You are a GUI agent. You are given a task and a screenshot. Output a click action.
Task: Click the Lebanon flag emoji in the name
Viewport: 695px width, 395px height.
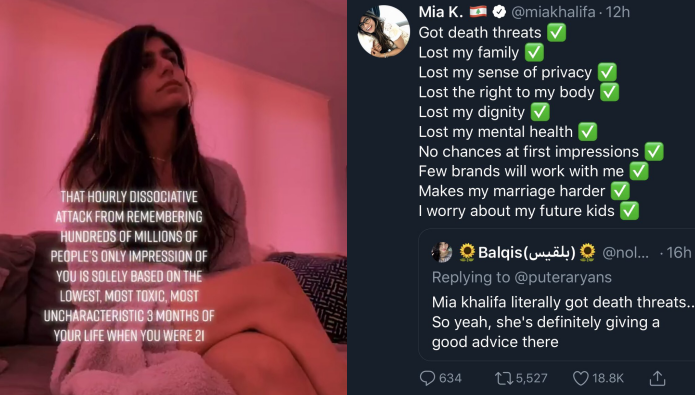tap(478, 12)
